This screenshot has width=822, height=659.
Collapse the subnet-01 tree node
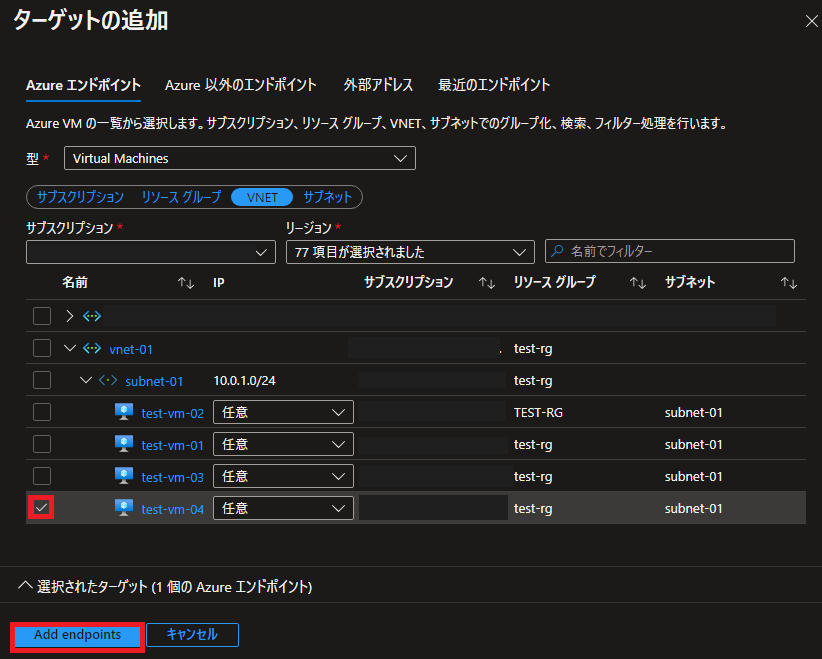point(86,380)
